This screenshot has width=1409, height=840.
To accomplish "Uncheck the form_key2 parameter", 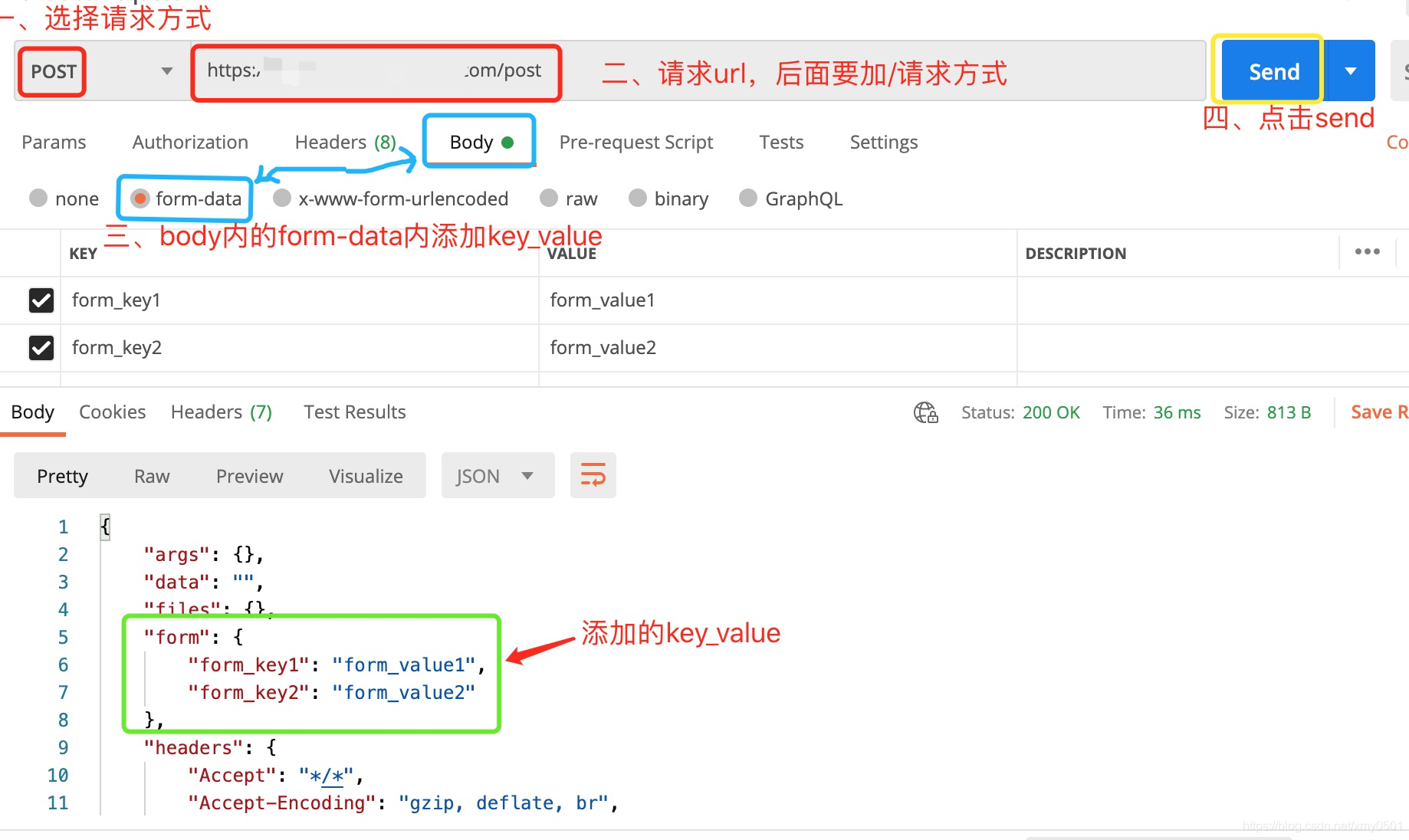I will point(41,347).
